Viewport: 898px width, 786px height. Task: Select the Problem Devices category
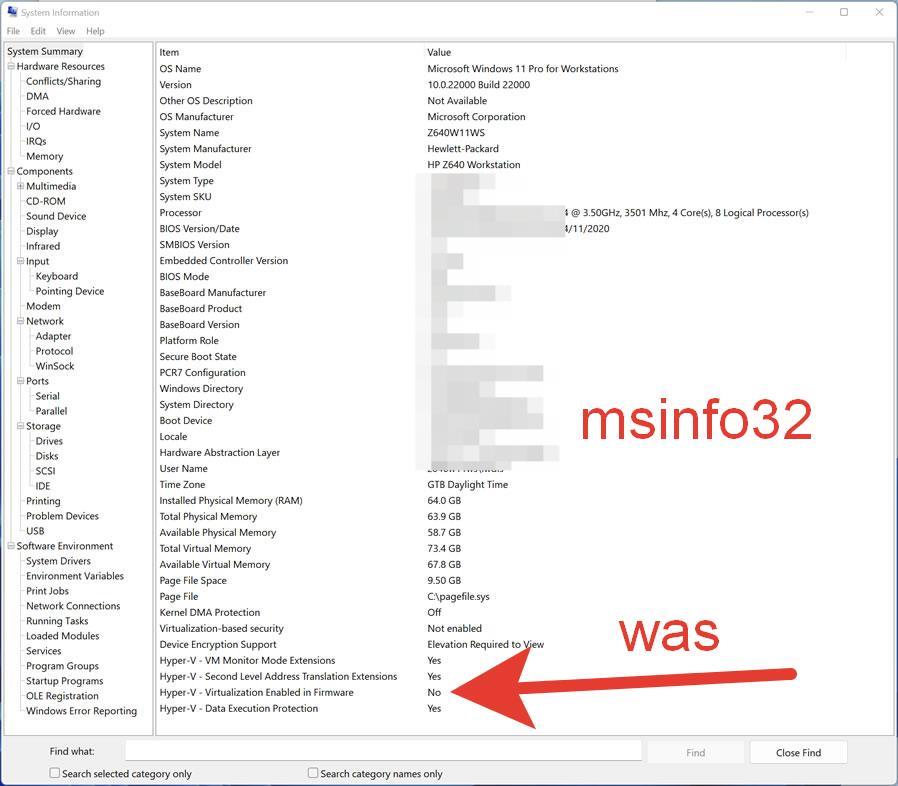[x=62, y=516]
